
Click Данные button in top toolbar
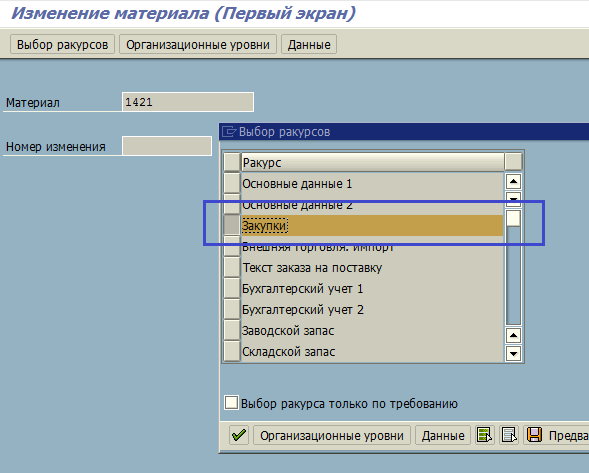point(309,45)
